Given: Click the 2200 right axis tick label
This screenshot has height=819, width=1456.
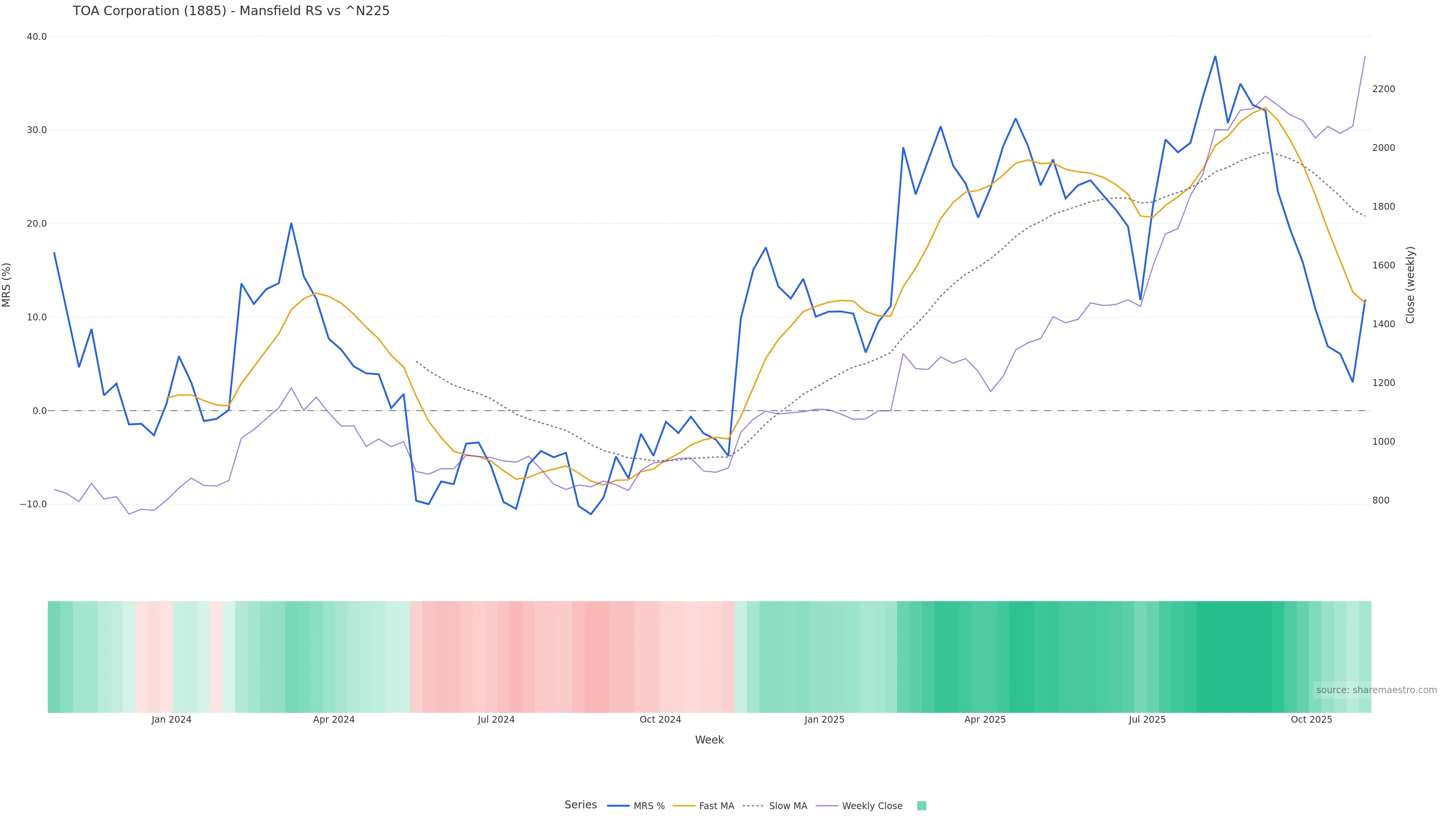Looking at the screenshot, I should [x=1383, y=89].
